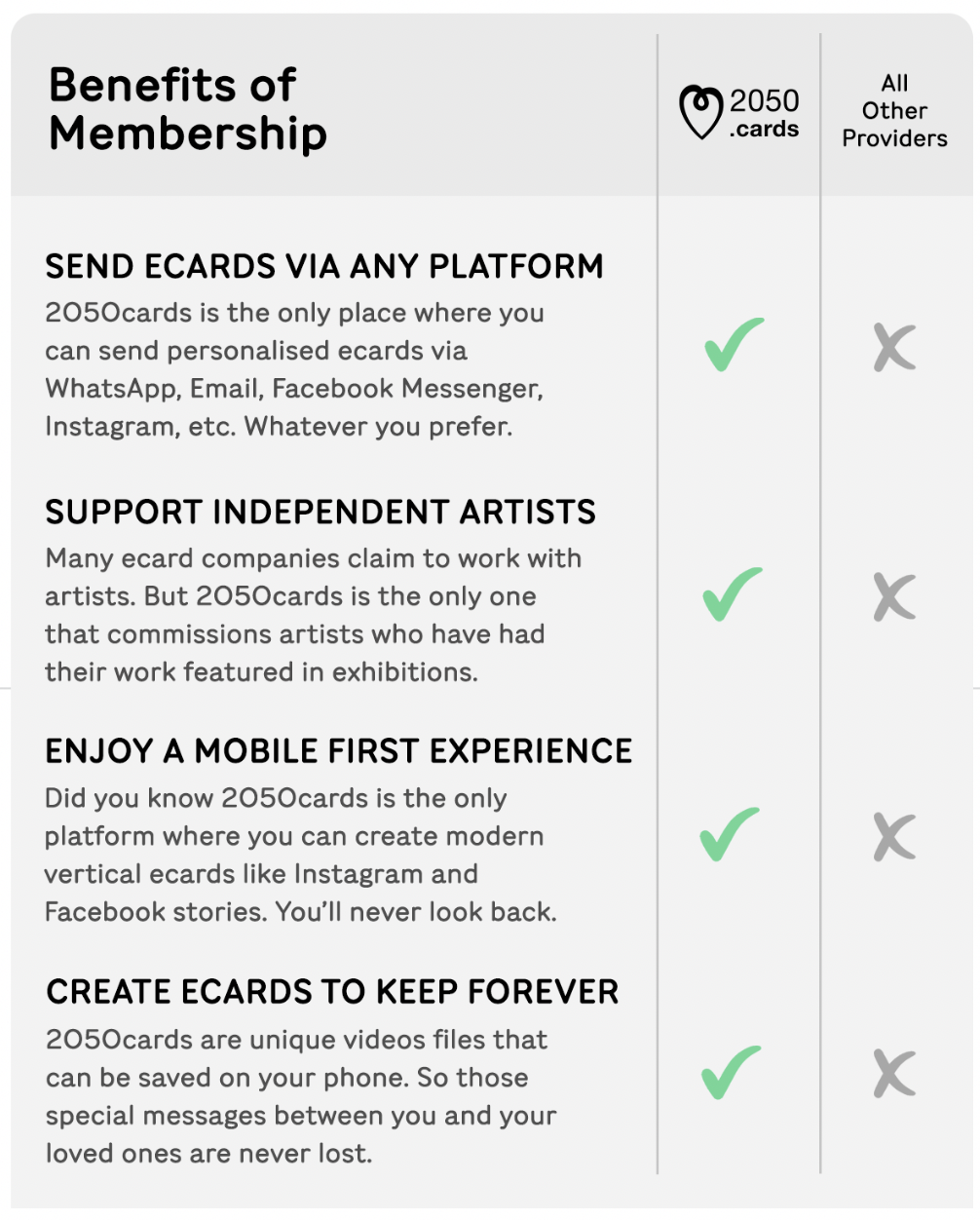This screenshot has width=980, height=1220.
Task: Click gray X for Send Ecards row
Action: [894, 347]
